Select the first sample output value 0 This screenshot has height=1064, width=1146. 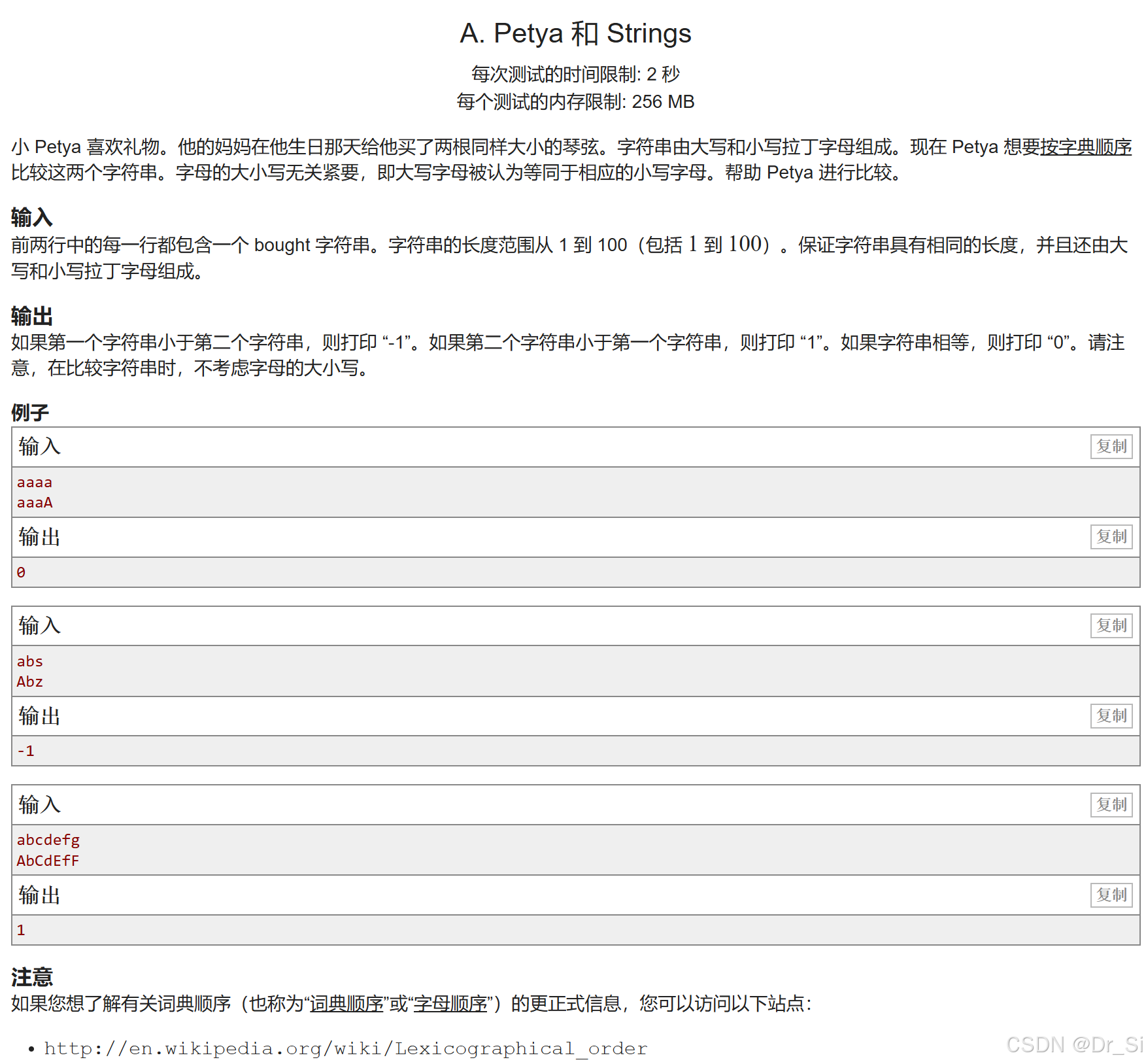click(21, 572)
